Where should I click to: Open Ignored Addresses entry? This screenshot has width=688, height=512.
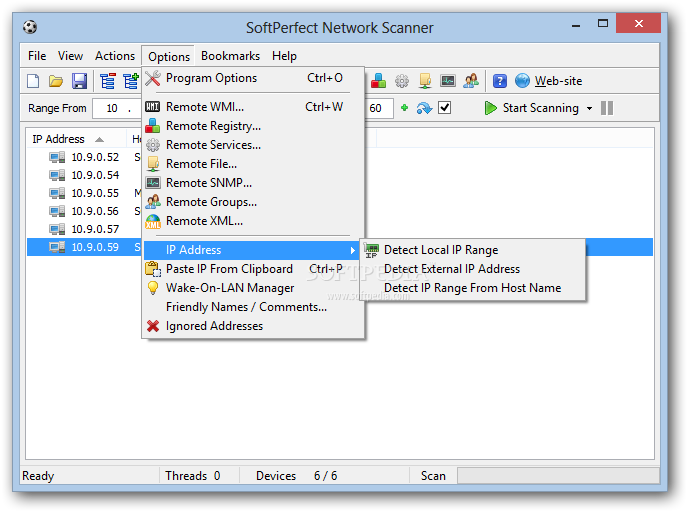pos(253,326)
